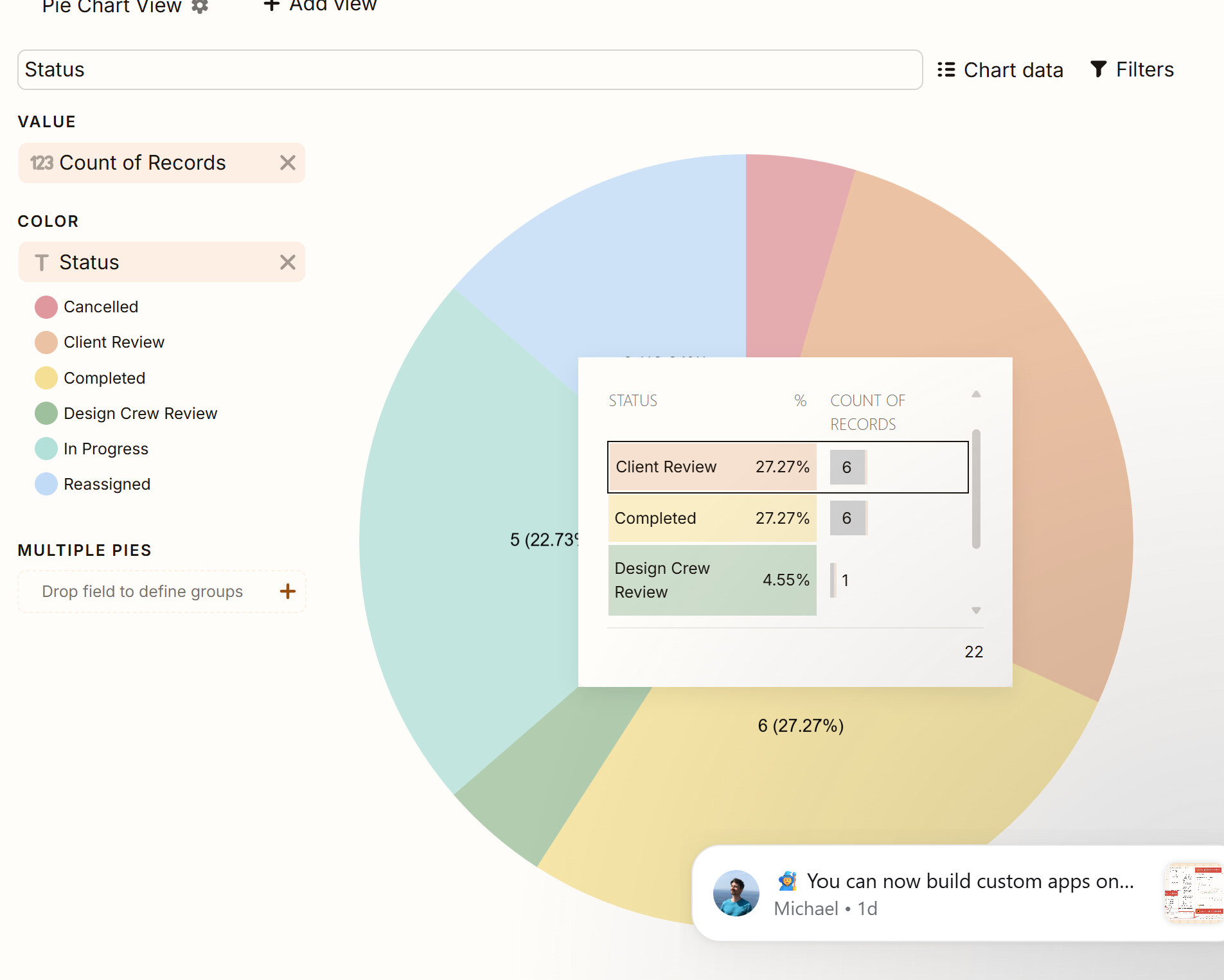The width and height of the screenshot is (1224, 980).
Task: Open the custom apps notification thumbnail
Action: pos(1194,893)
